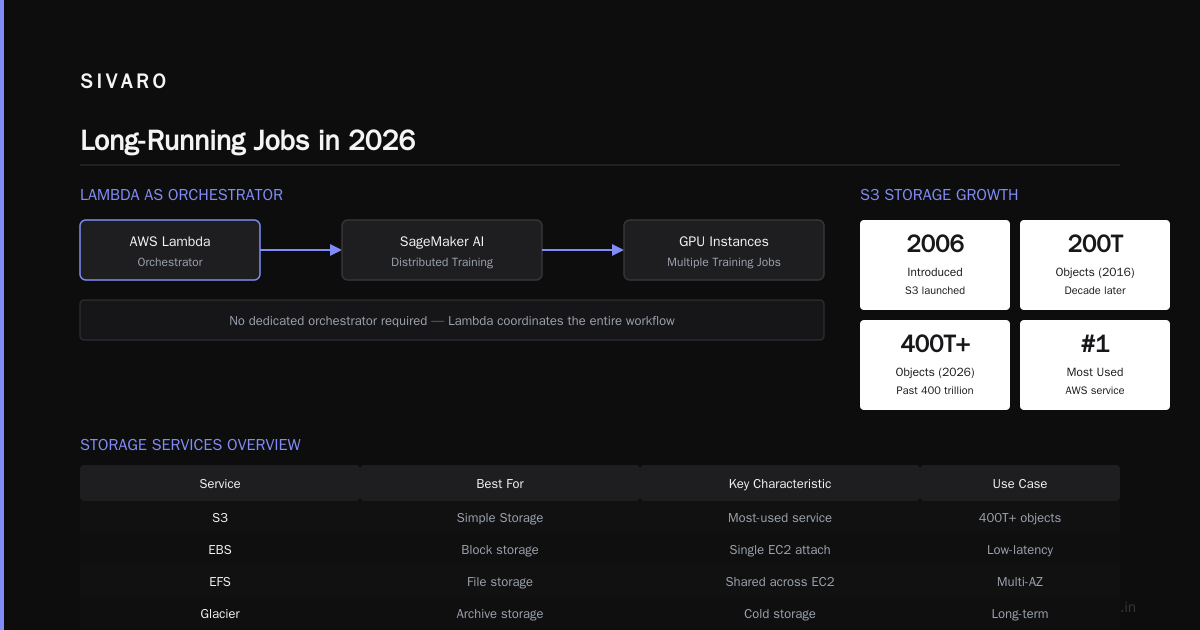Select the Cold storage cell
Screen dimensions: 1200x630
tap(780, 614)
